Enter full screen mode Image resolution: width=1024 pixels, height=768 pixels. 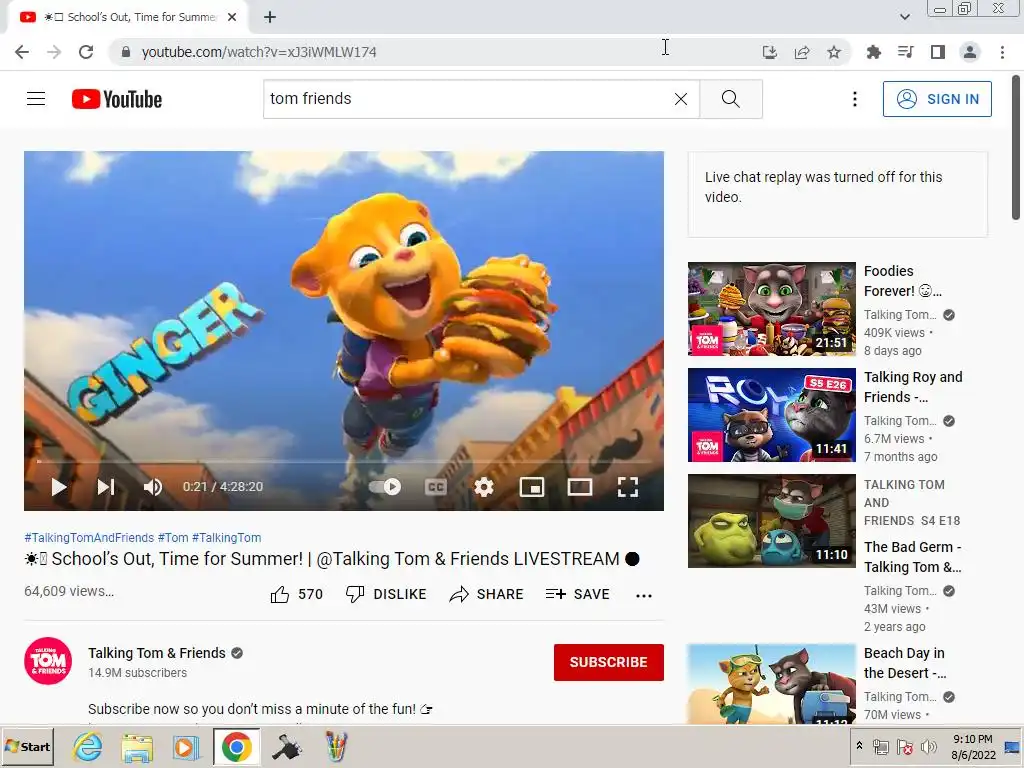(628, 487)
